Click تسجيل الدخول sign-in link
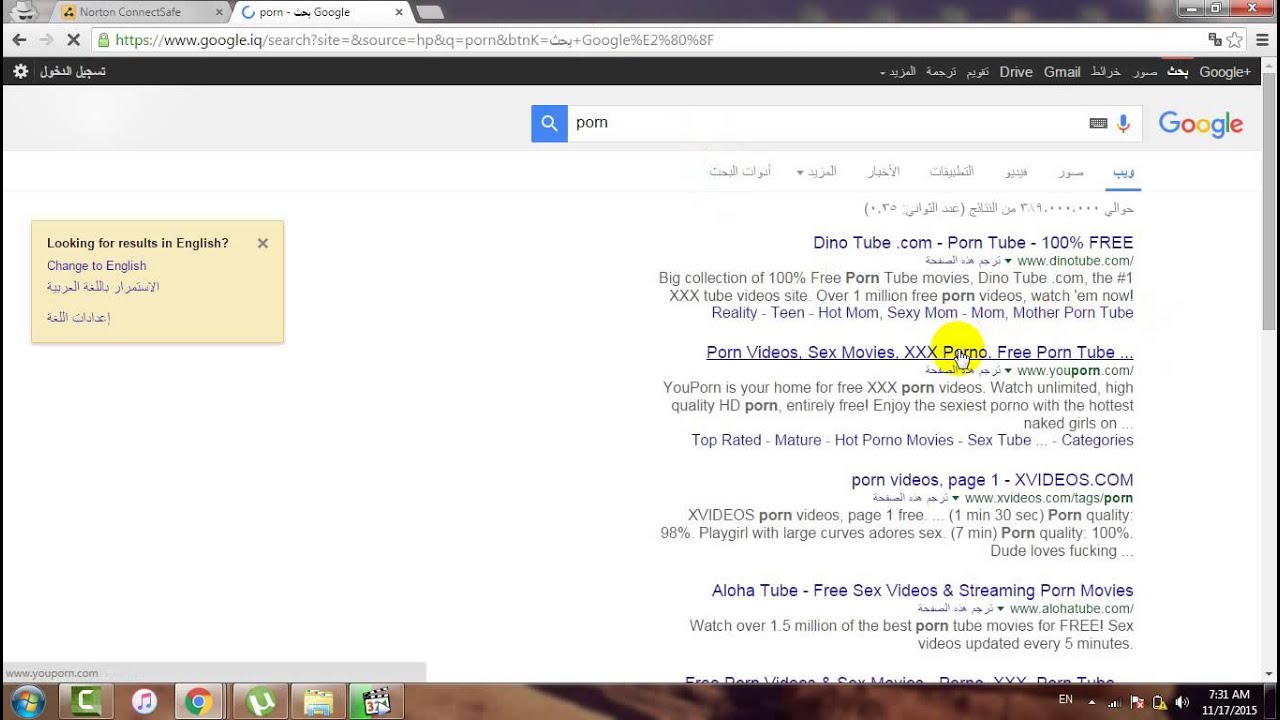This screenshot has width=1280, height=720. 72,72
